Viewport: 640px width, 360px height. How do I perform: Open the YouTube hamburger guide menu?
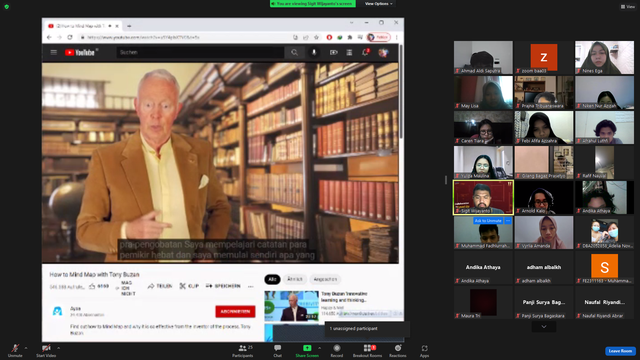[x=53, y=52]
